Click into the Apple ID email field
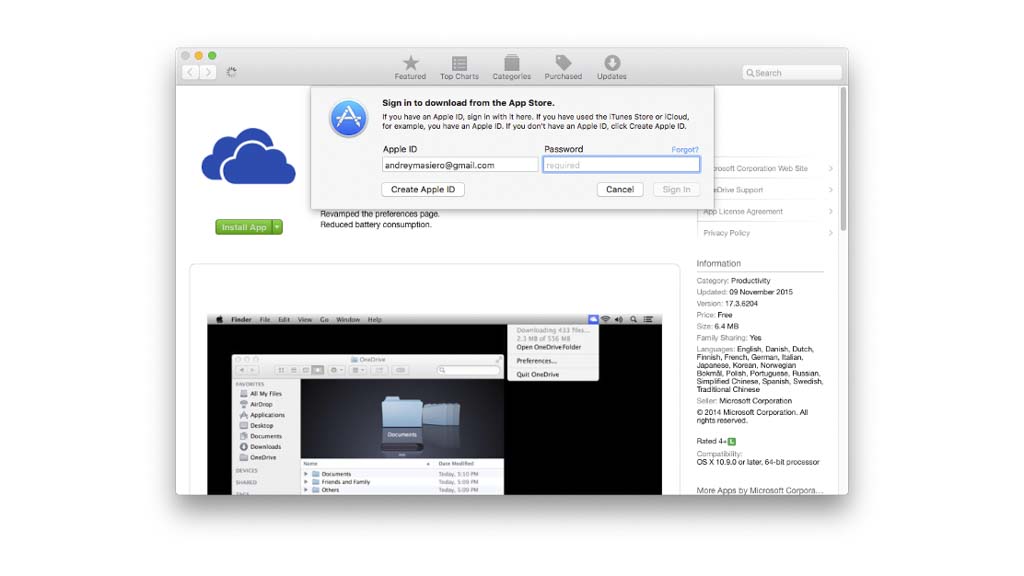 [460, 165]
